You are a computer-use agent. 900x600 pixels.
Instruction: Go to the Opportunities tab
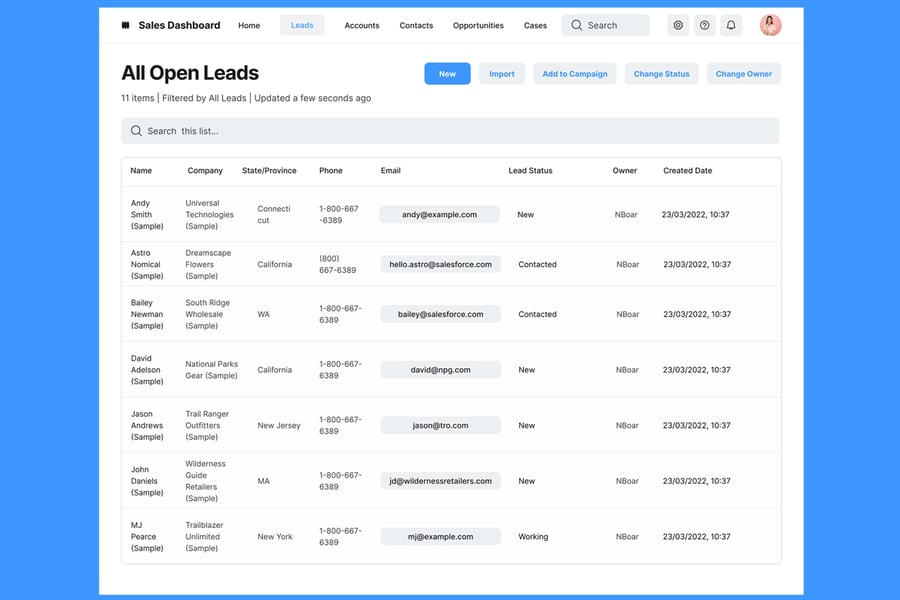tap(478, 26)
